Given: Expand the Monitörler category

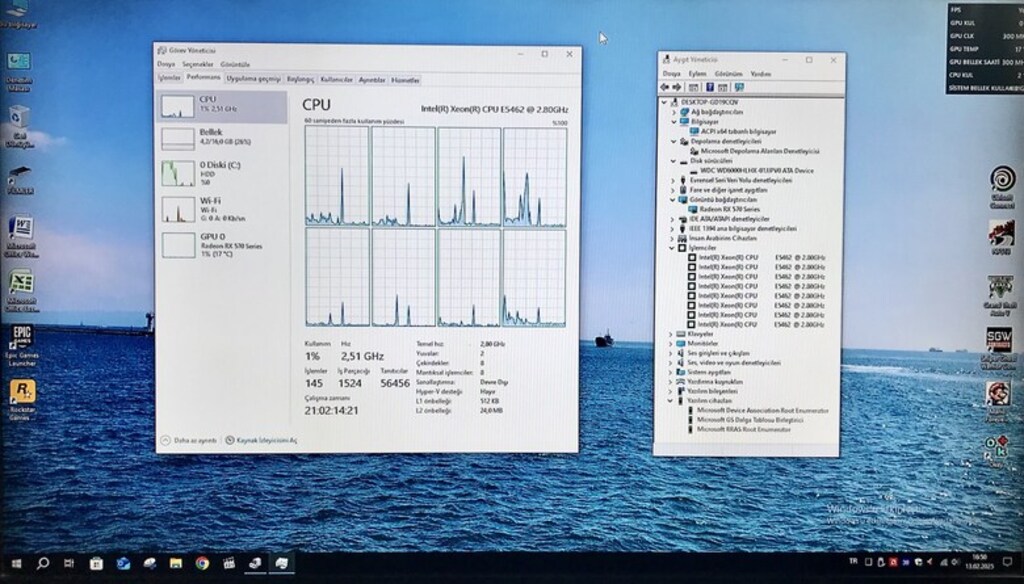Looking at the screenshot, I should coord(671,344).
